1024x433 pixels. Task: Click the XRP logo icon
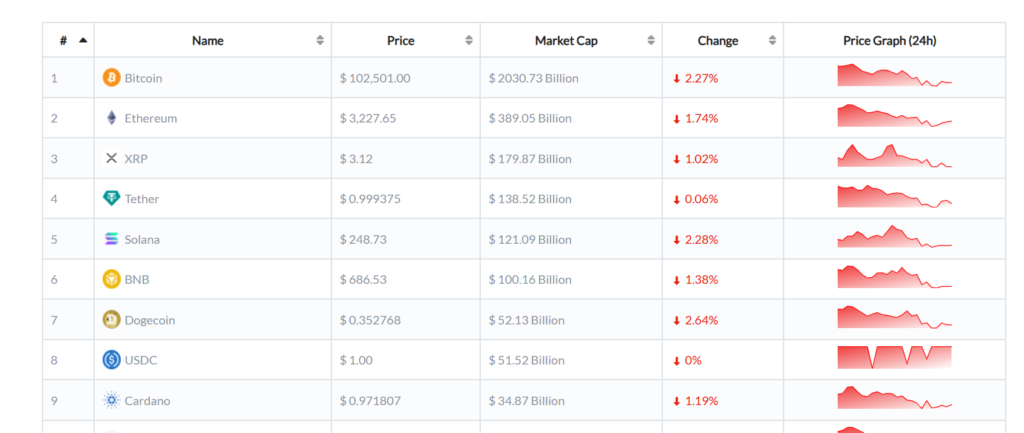click(x=112, y=158)
